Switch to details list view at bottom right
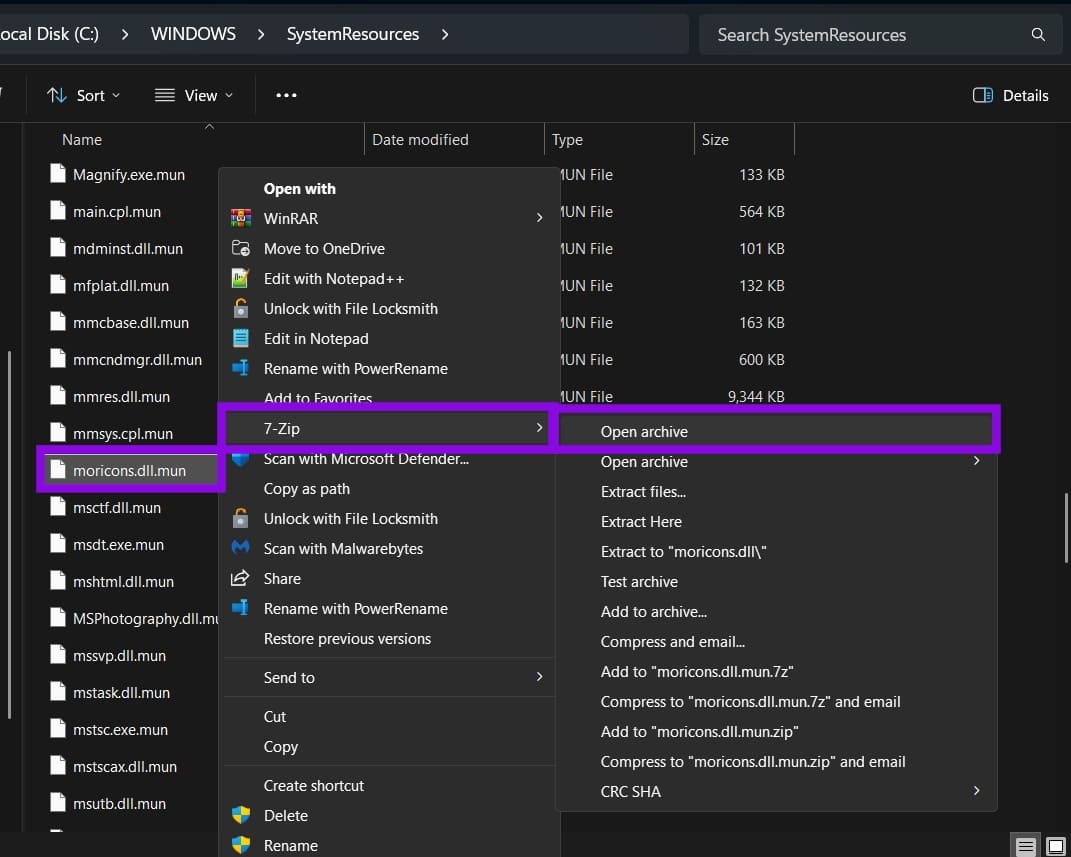This screenshot has width=1071, height=857. [x=1025, y=846]
